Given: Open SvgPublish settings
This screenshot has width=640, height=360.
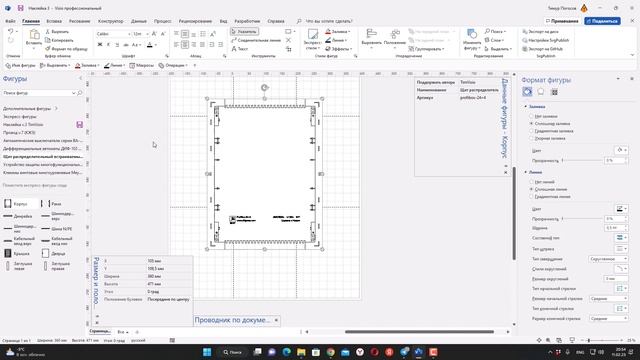Looking at the screenshot, I should [x=545, y=40].
